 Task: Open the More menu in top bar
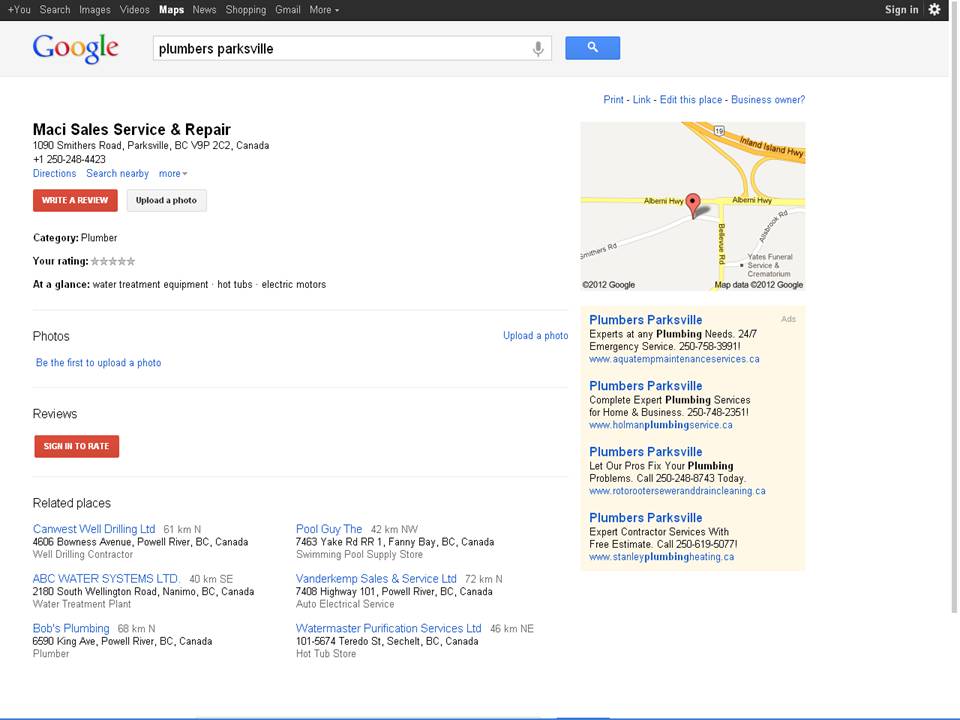(x=324, y=10)
